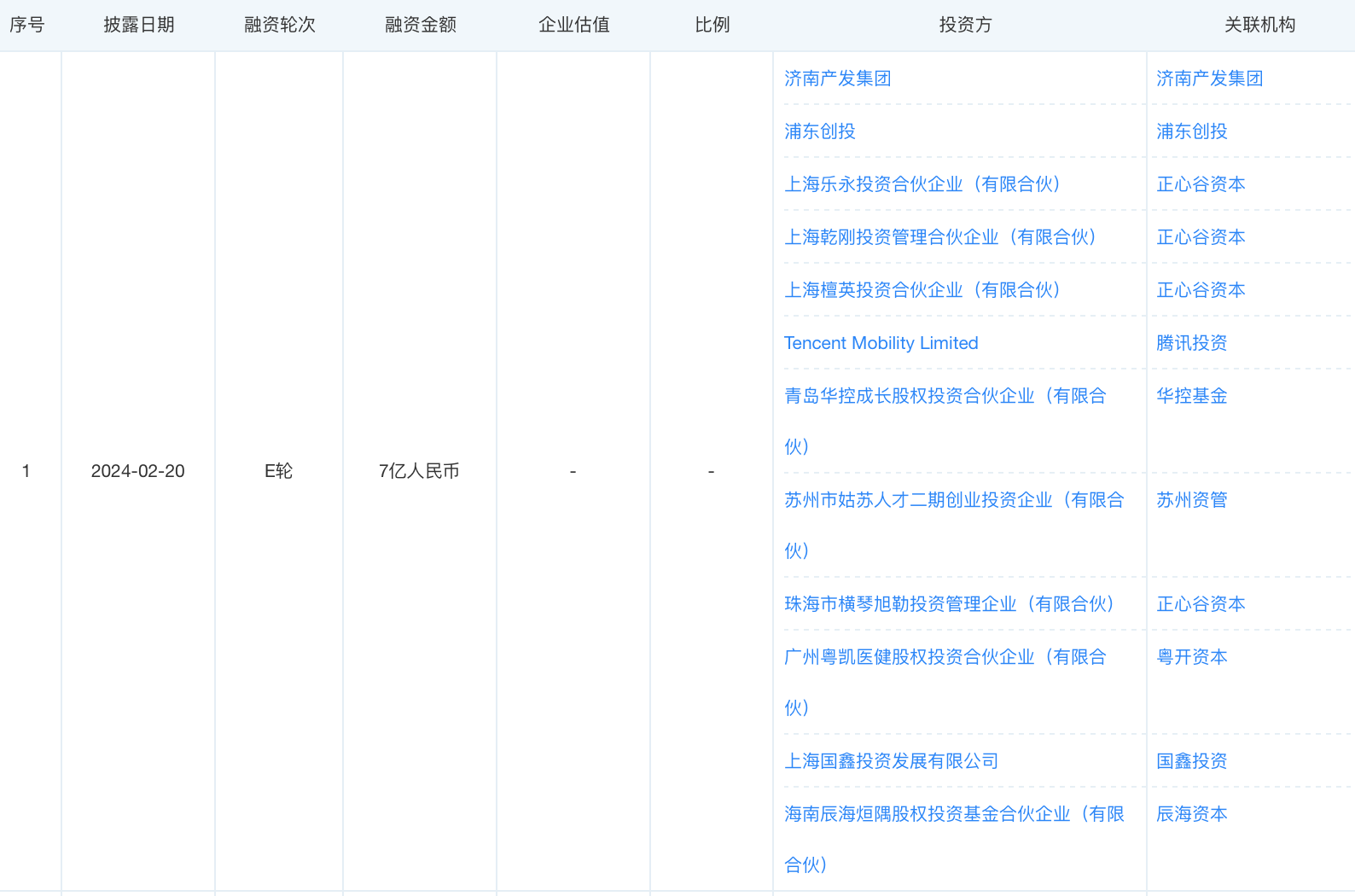Open investor 上海国鑫投资发展有限公司
The width and height of the screenshot is (1355, 896).
[x=891, y=761]
